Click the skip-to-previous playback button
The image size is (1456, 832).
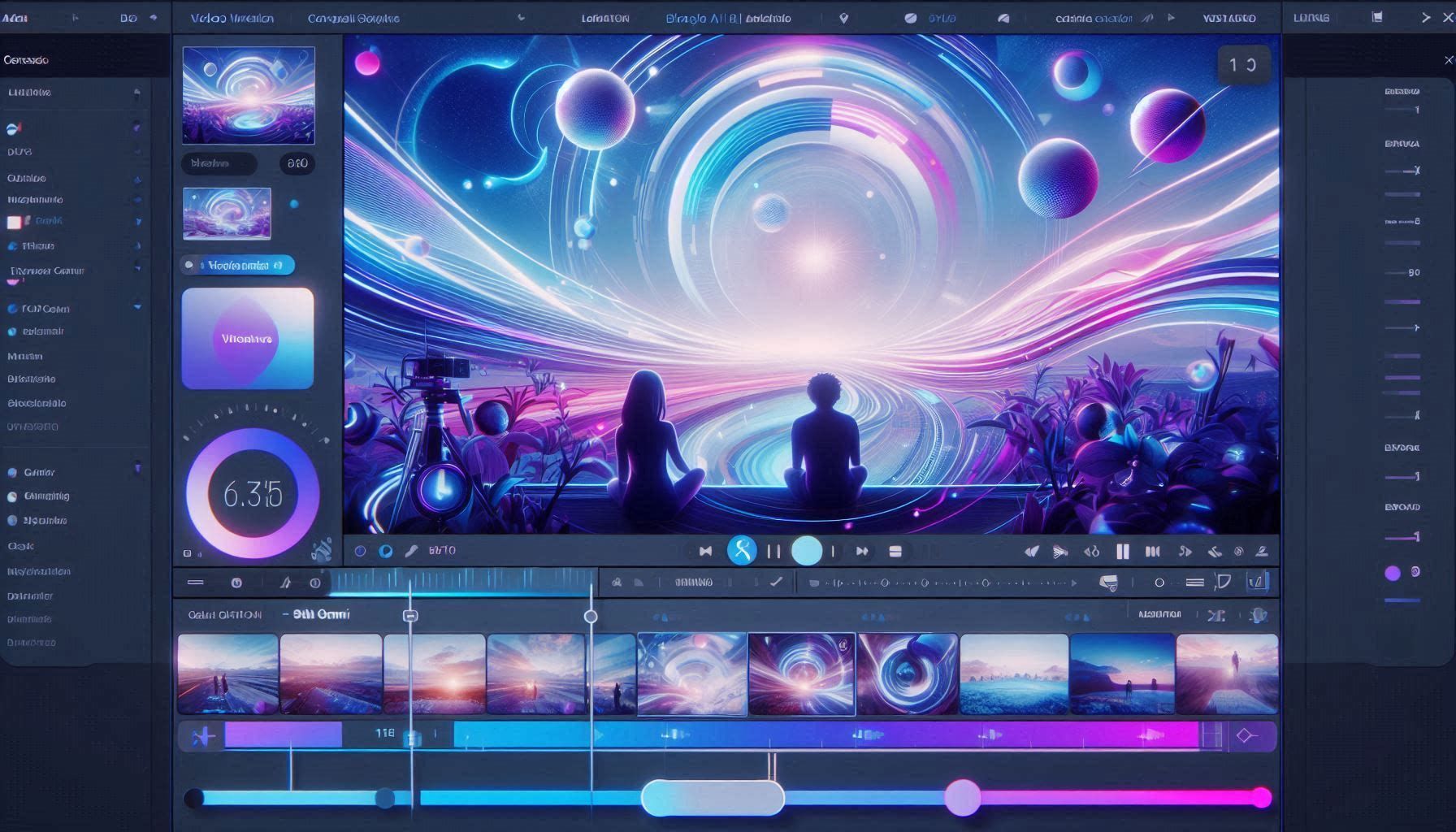pyautogui.click(x=705, y=551)
